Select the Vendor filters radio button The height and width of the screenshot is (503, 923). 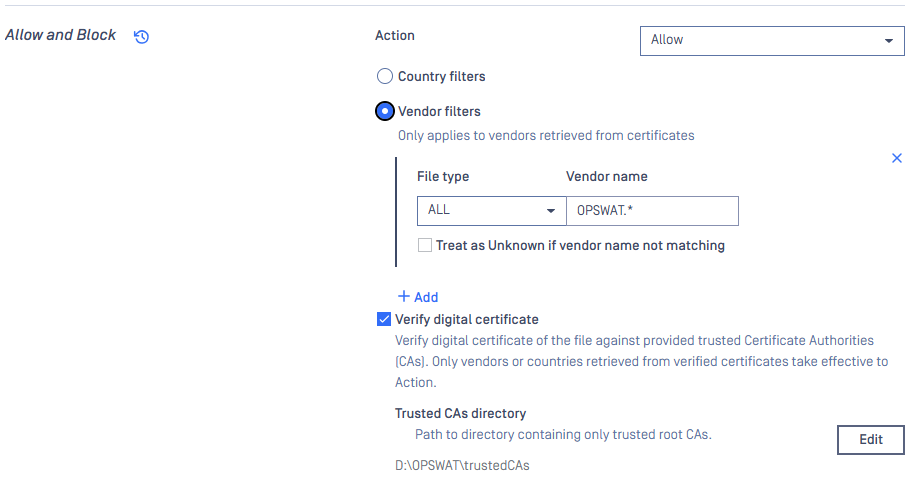pyautogui.click(x=384, y=111)
